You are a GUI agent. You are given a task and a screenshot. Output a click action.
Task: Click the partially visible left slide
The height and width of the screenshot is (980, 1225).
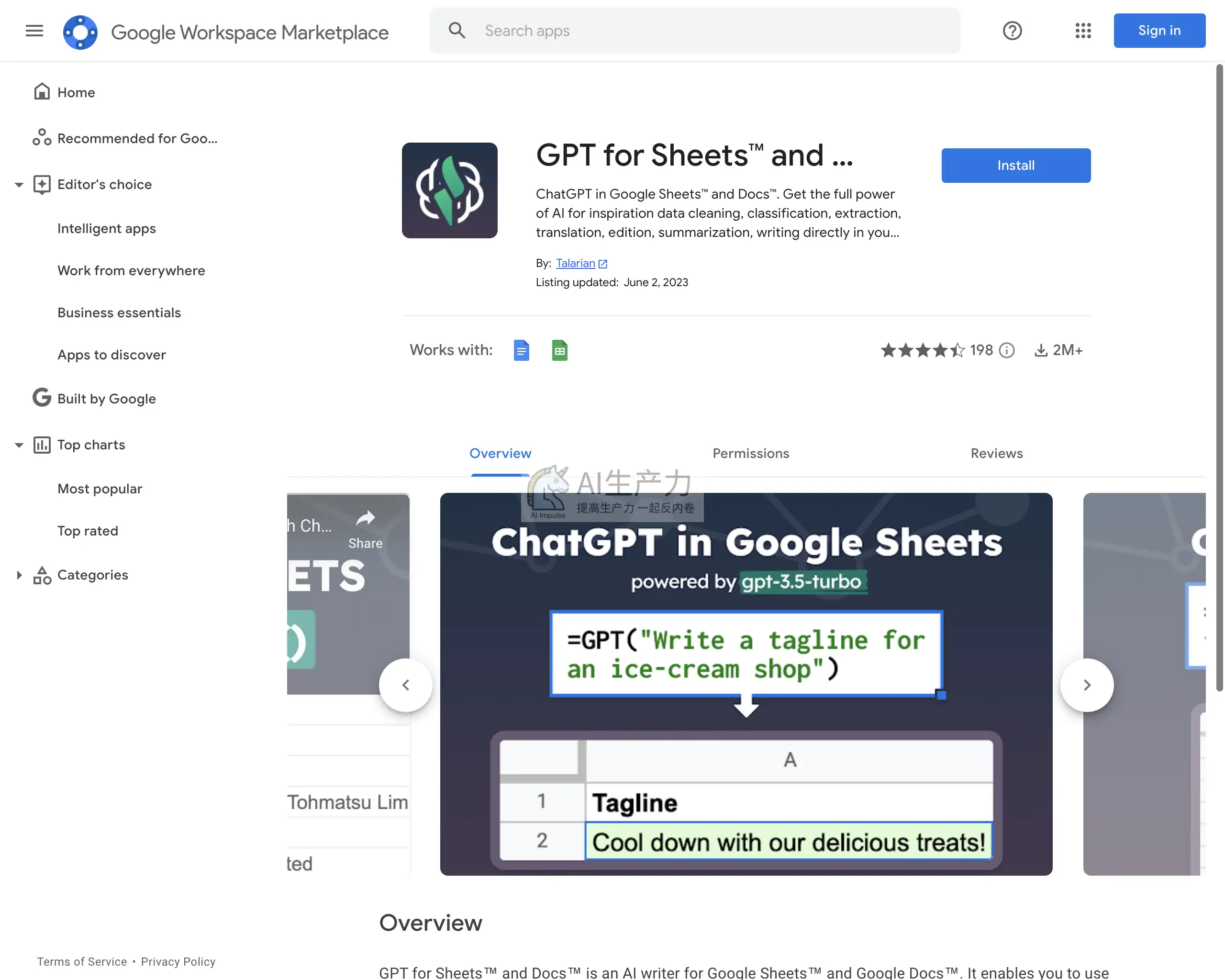[348, 684]
